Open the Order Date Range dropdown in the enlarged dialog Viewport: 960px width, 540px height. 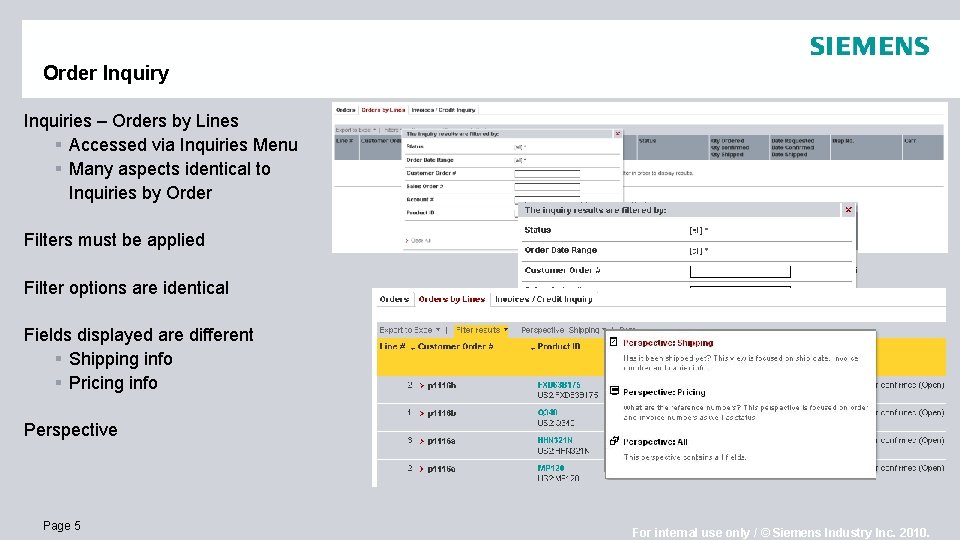(699, 250)
